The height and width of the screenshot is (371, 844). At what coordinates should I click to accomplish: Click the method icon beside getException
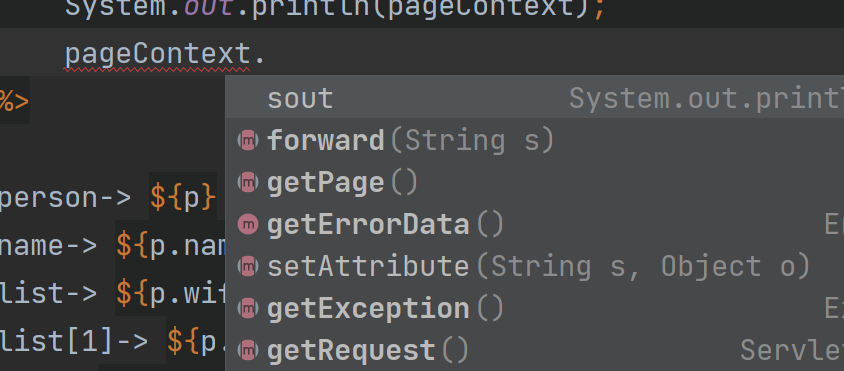click(248, 309)
